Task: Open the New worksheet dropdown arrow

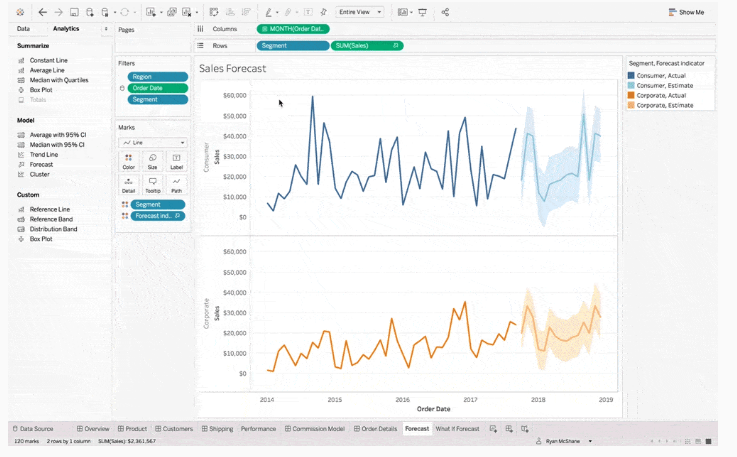Action: (x=161, y=13)
